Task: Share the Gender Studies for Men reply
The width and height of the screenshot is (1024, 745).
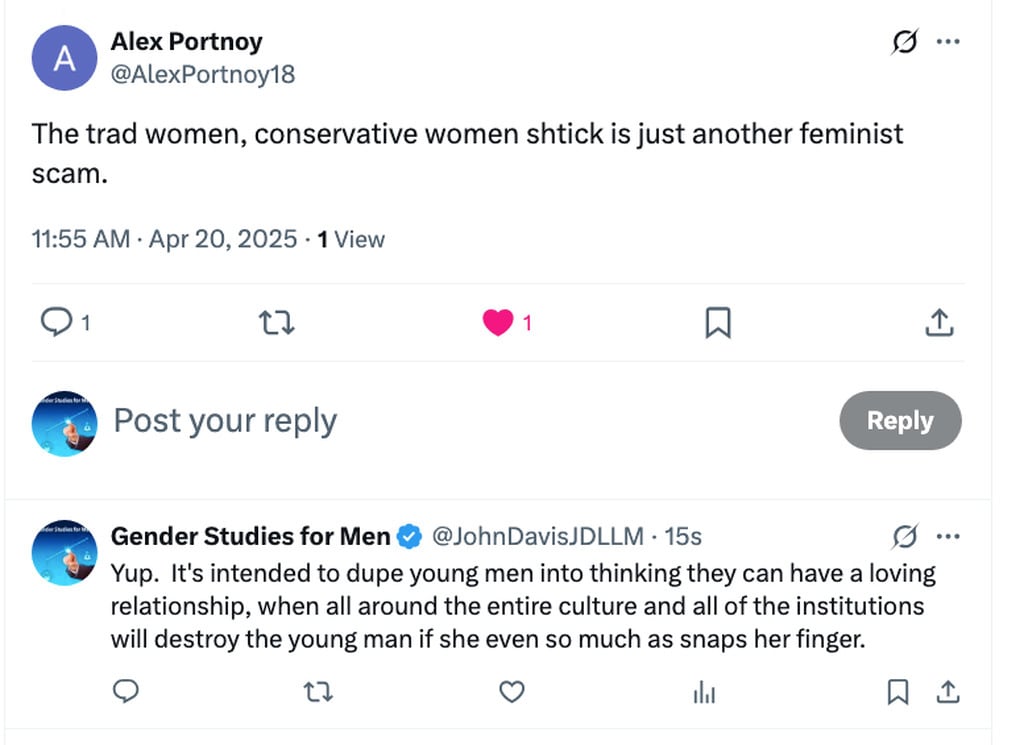Action: click(x=948, y=691)
